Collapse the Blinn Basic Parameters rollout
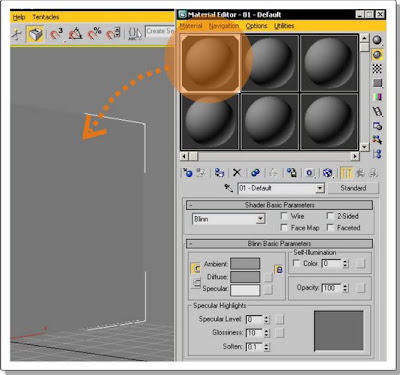Screen dimensions: 400x375 tap(279, 244)
